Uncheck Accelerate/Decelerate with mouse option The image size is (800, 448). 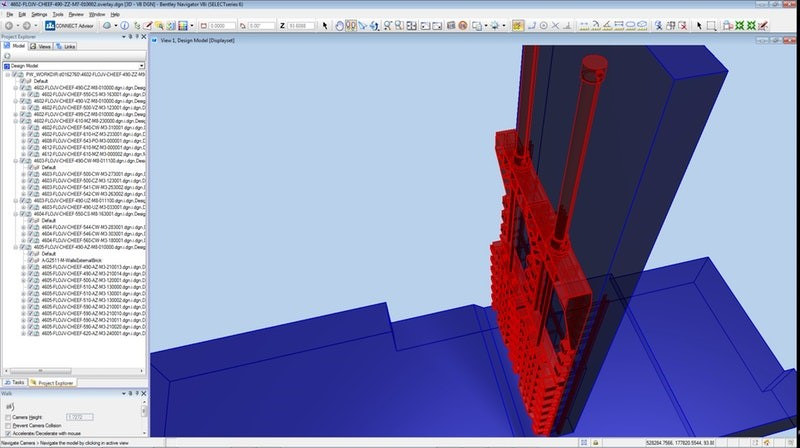(x=8, y=433)
